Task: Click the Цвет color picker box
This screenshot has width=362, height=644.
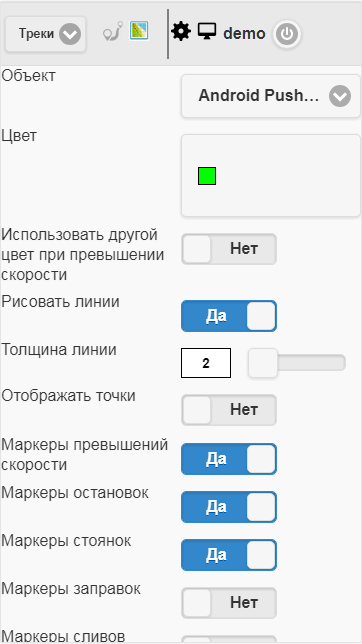Action: pos(271,175)
